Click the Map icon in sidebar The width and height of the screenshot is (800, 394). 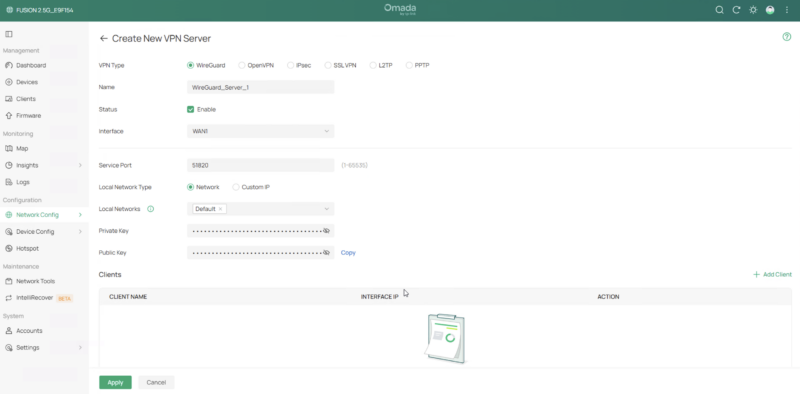tap(9, 149)
